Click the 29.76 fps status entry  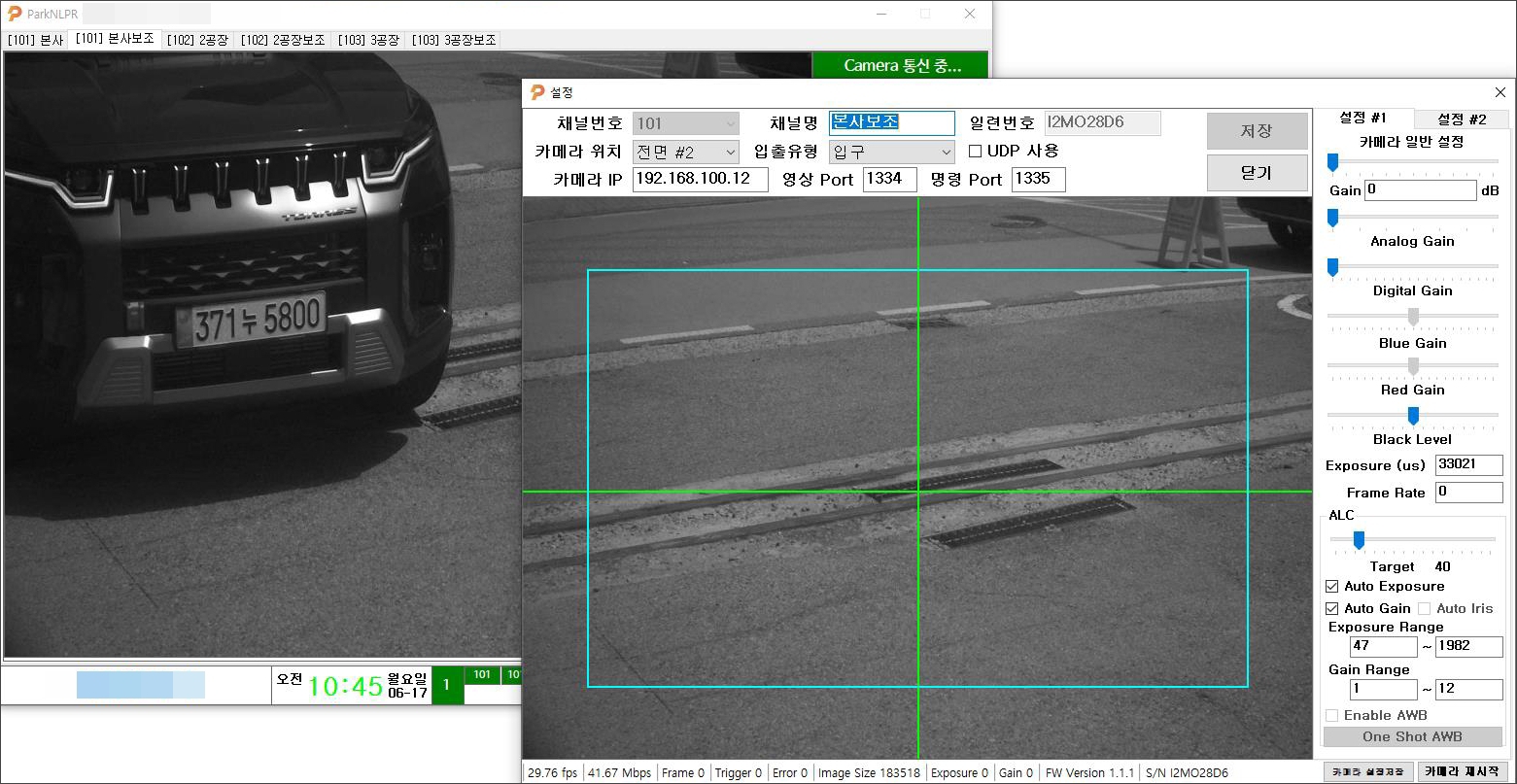point(552,773)
